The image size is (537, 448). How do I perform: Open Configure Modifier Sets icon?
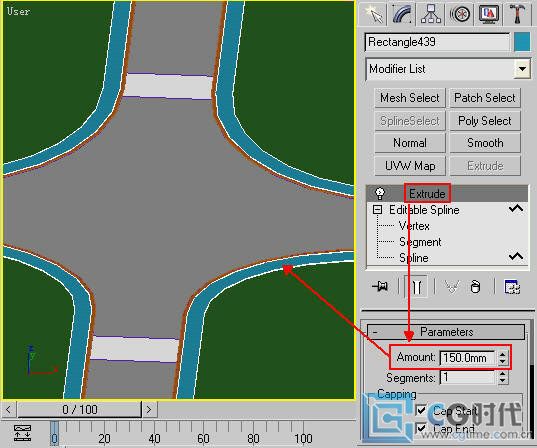click(512, 287)
